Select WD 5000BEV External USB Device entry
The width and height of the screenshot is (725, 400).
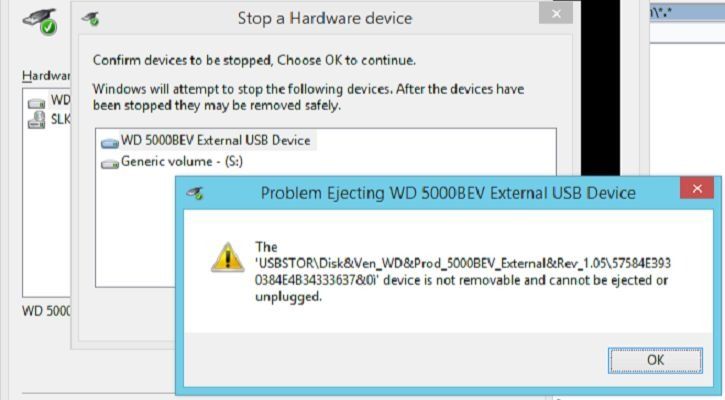tap(207, 140)
